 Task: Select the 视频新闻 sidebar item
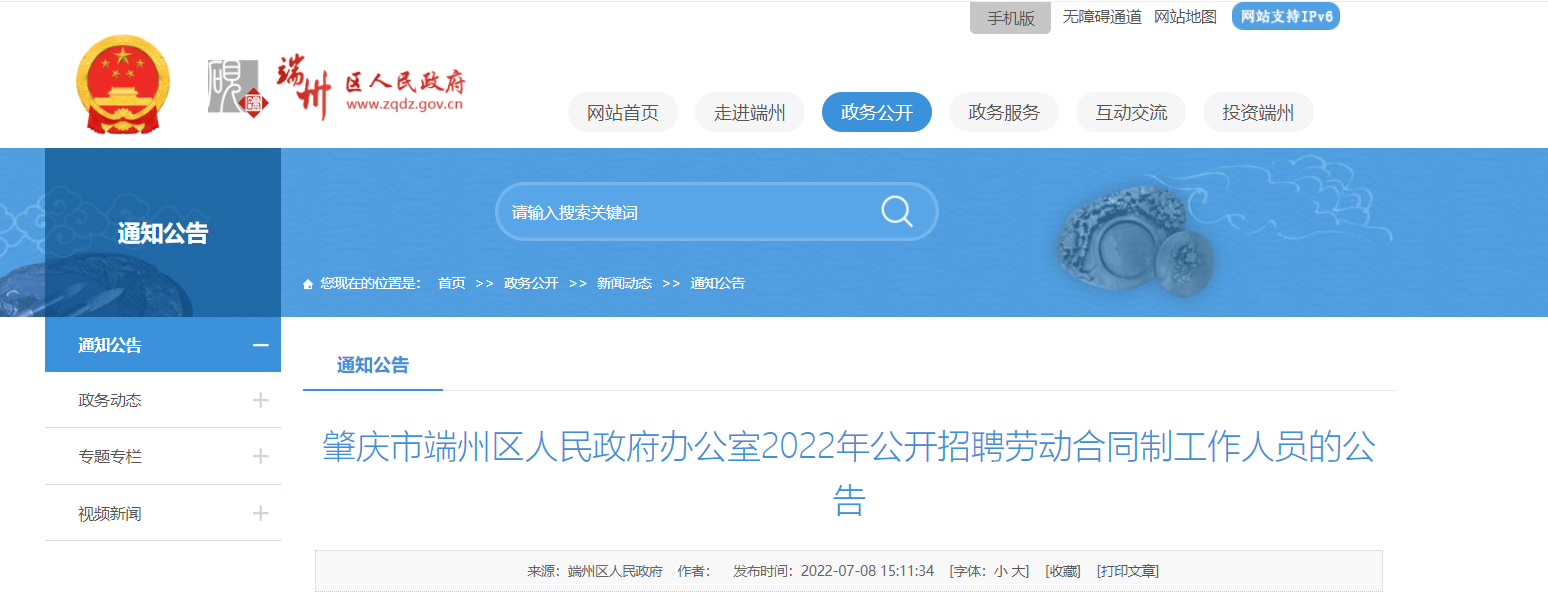click(163, 513)
